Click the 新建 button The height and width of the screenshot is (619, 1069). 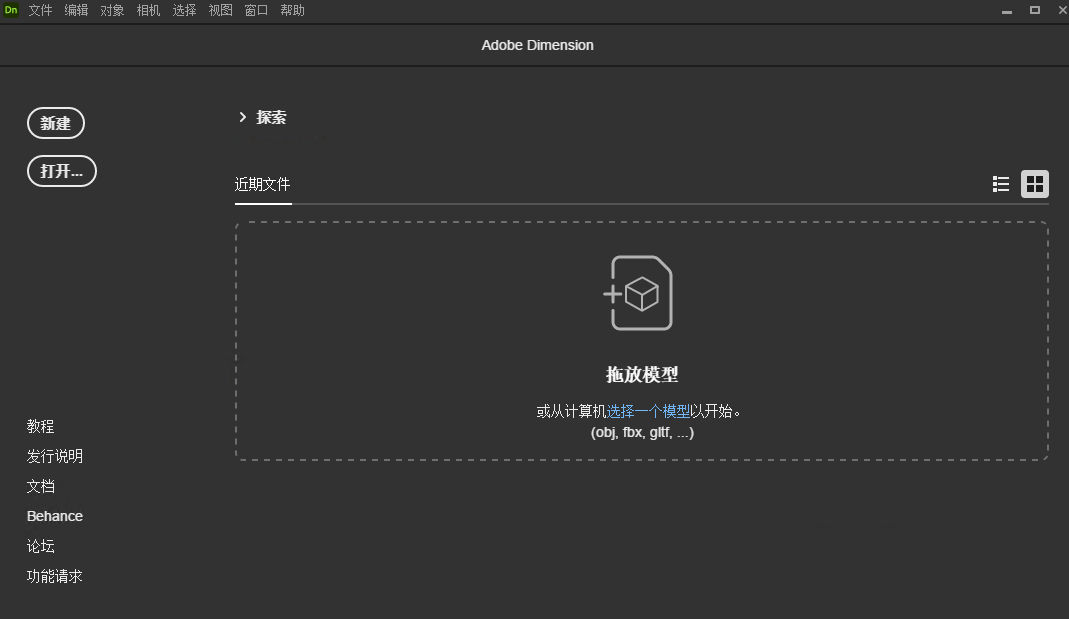pyautogui.click(x=56, y=123)
